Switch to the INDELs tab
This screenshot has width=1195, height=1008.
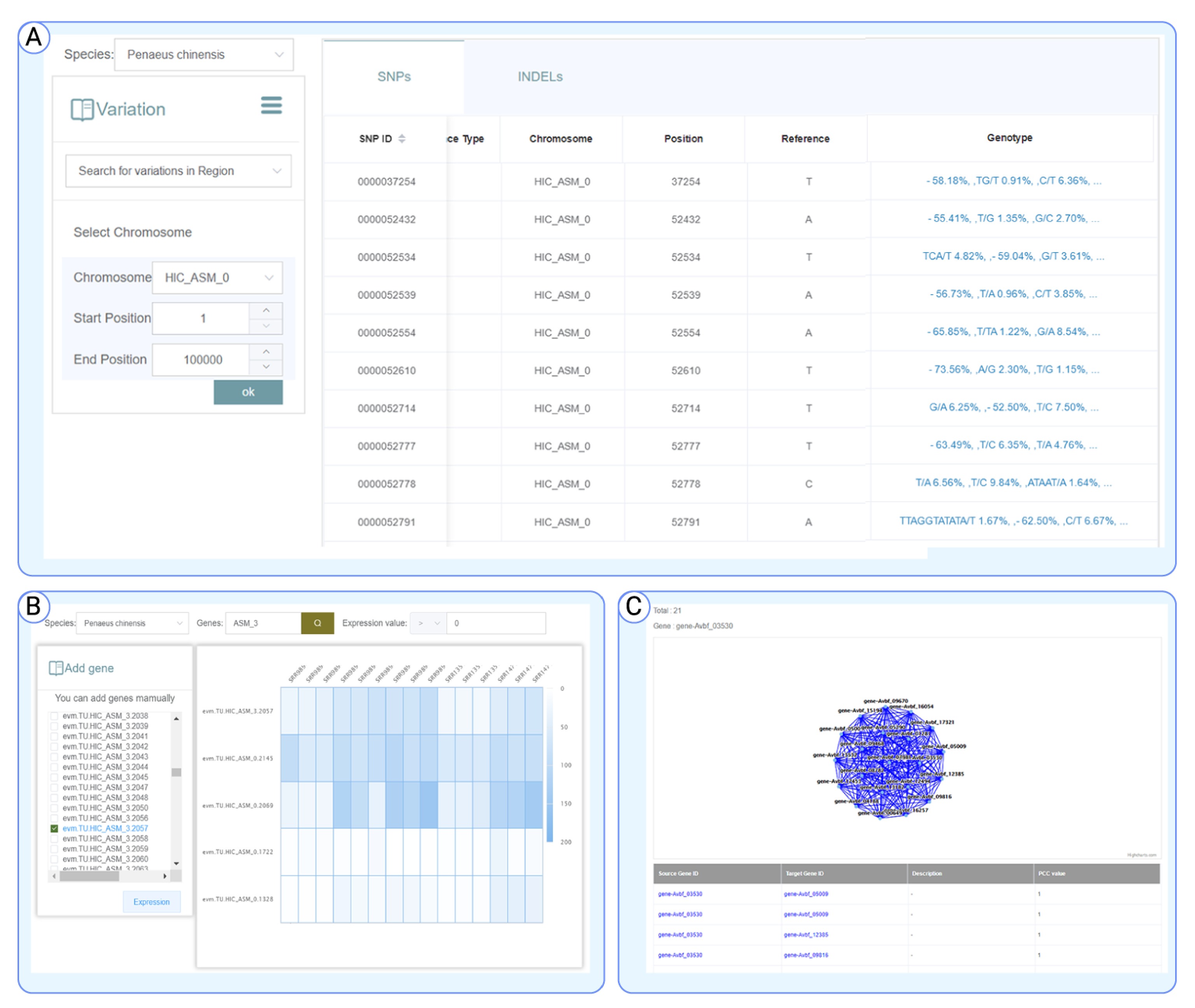click(540, 77)
